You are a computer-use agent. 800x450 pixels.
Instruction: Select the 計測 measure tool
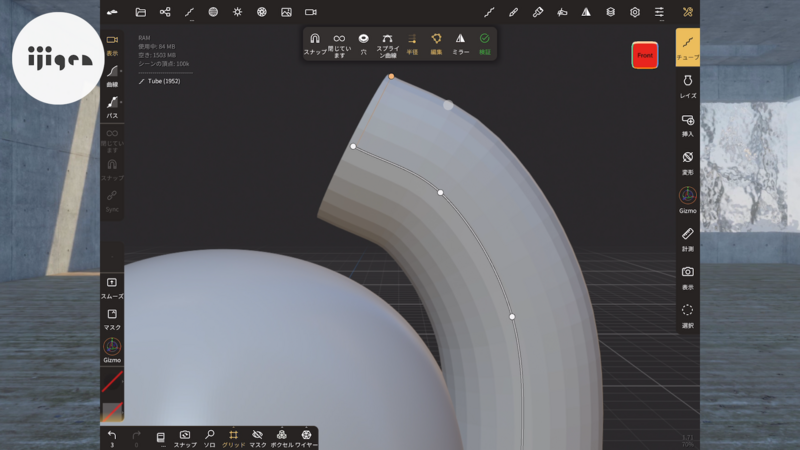pyautogui.click(x=688, y=240)
